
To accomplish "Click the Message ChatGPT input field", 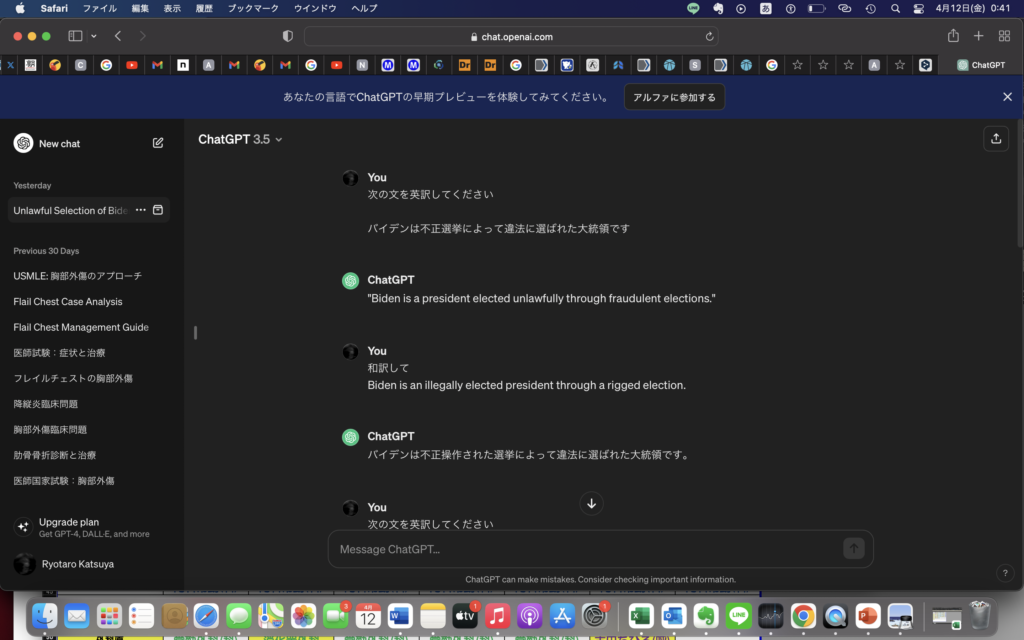I will (x=585, y=549).
